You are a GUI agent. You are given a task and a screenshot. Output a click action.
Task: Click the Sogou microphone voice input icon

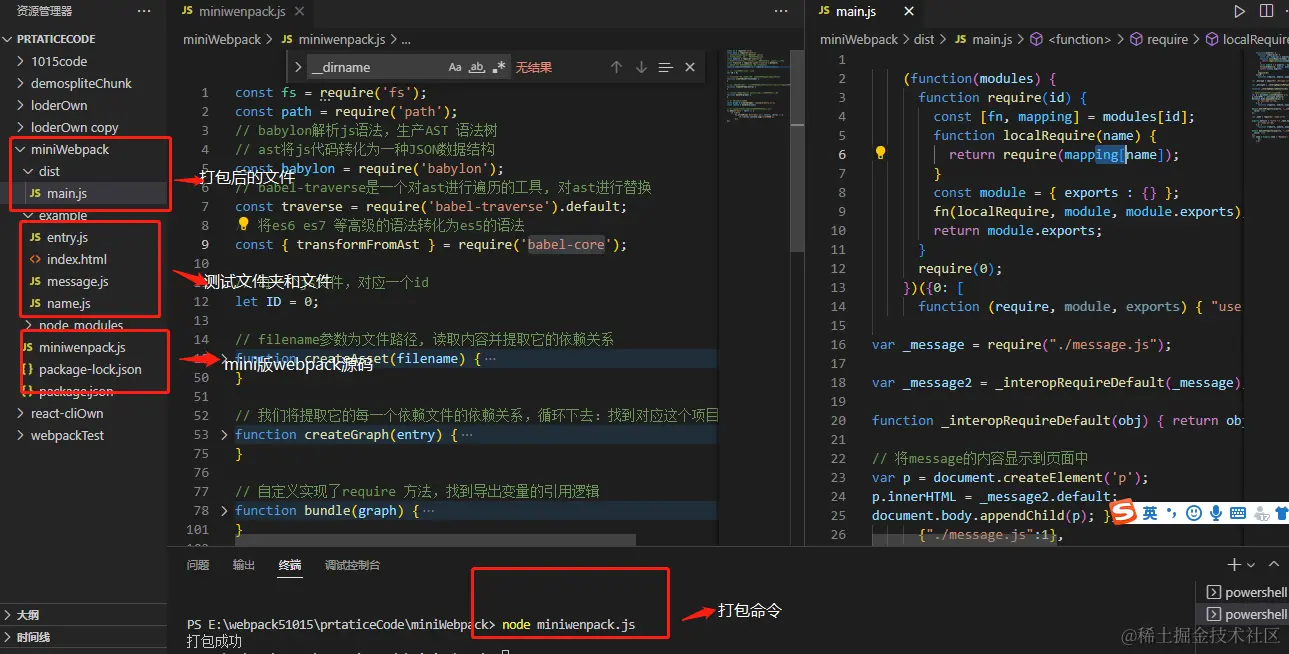(1216, 513)
